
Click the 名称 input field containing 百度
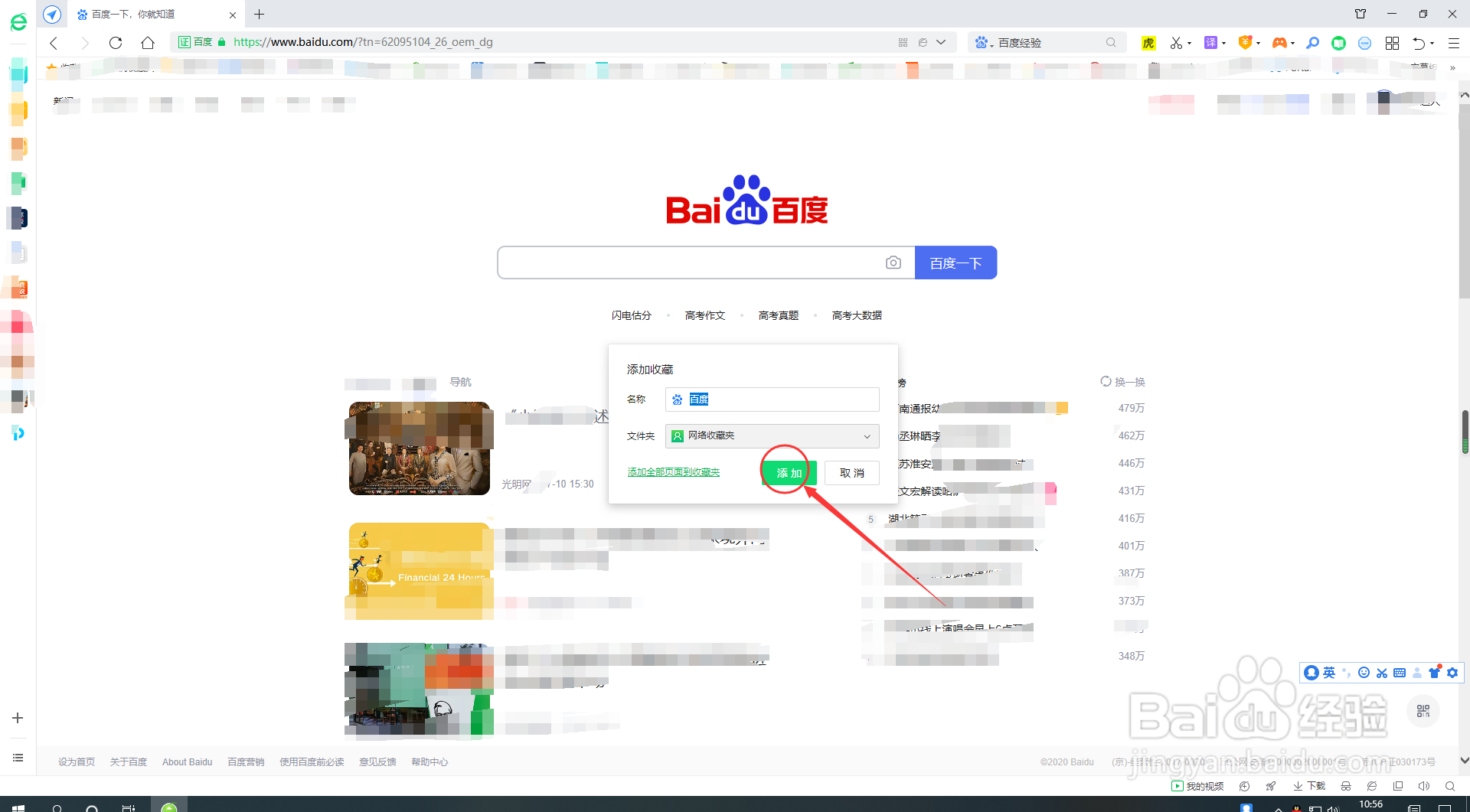772,399
